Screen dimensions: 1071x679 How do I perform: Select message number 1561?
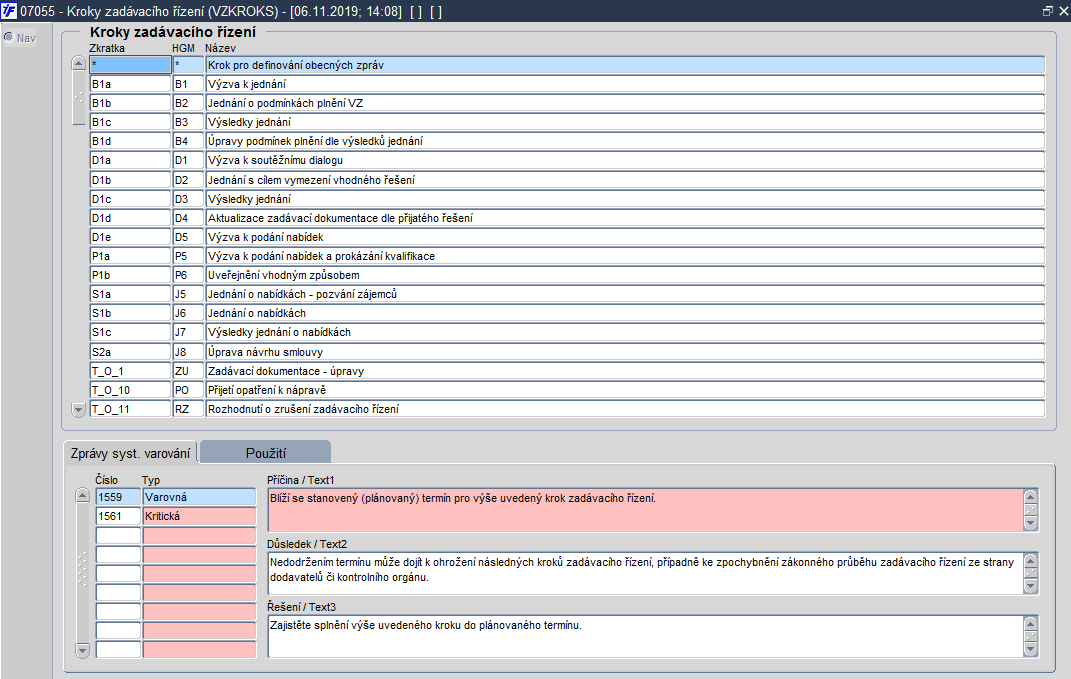pyautogui.click(x=118, y=516)
